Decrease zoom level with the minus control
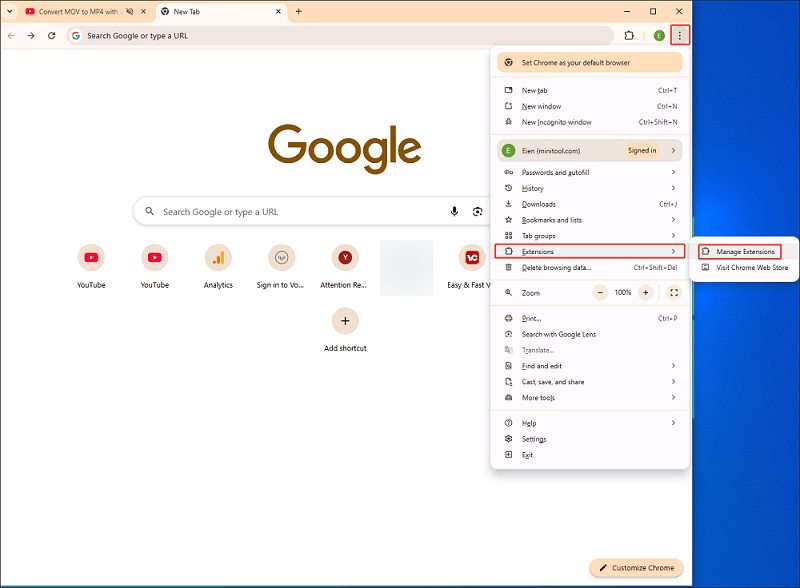 600,293
